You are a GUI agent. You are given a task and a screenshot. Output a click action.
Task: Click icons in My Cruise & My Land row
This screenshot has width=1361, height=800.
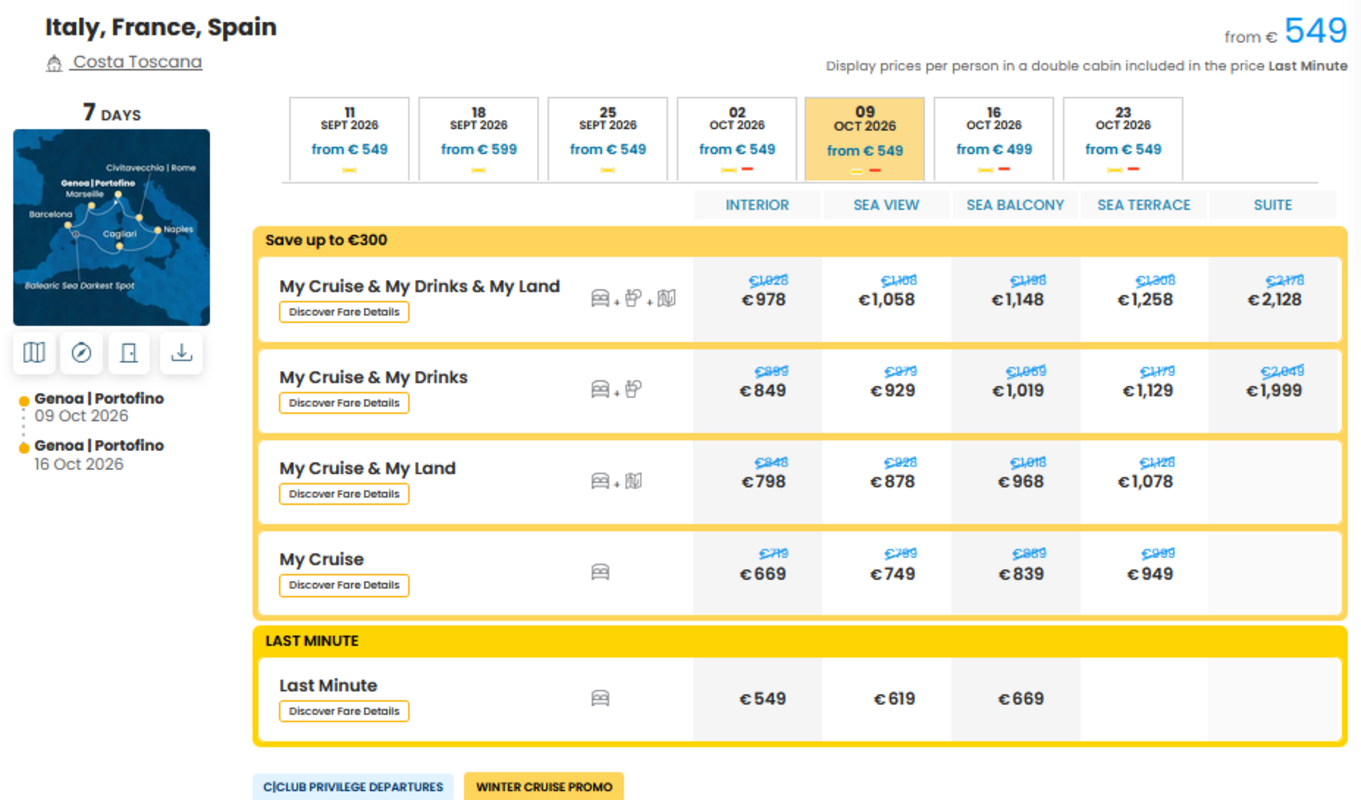tap(616, 481)
